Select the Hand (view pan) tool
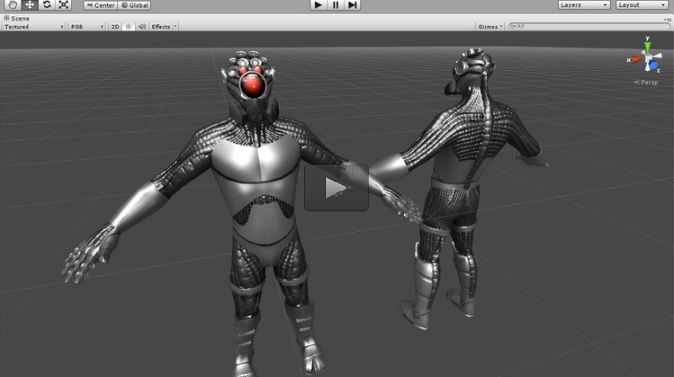This screenshot has width=674, height=377. pos(12,5)
